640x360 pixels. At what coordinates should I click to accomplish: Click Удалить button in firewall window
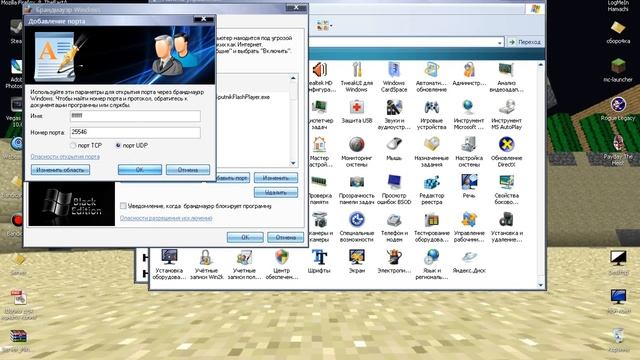pyautogui.click(x=276, y=192)
